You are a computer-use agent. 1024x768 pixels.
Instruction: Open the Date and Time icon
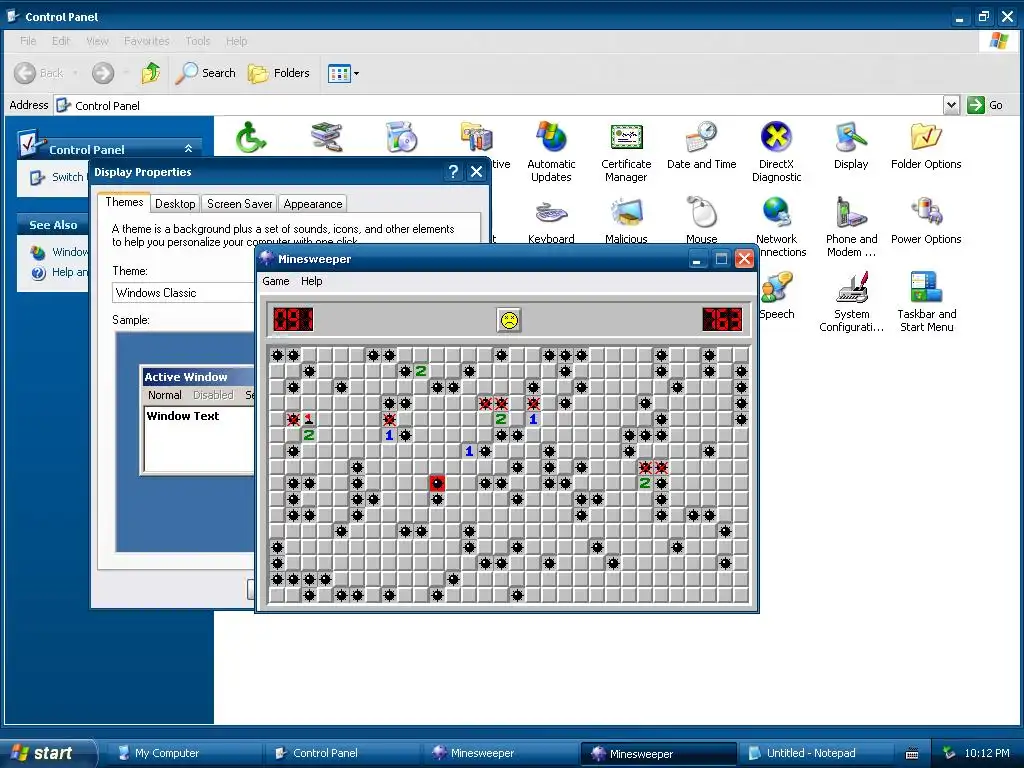pyautogui.click(x=701, y=146)
